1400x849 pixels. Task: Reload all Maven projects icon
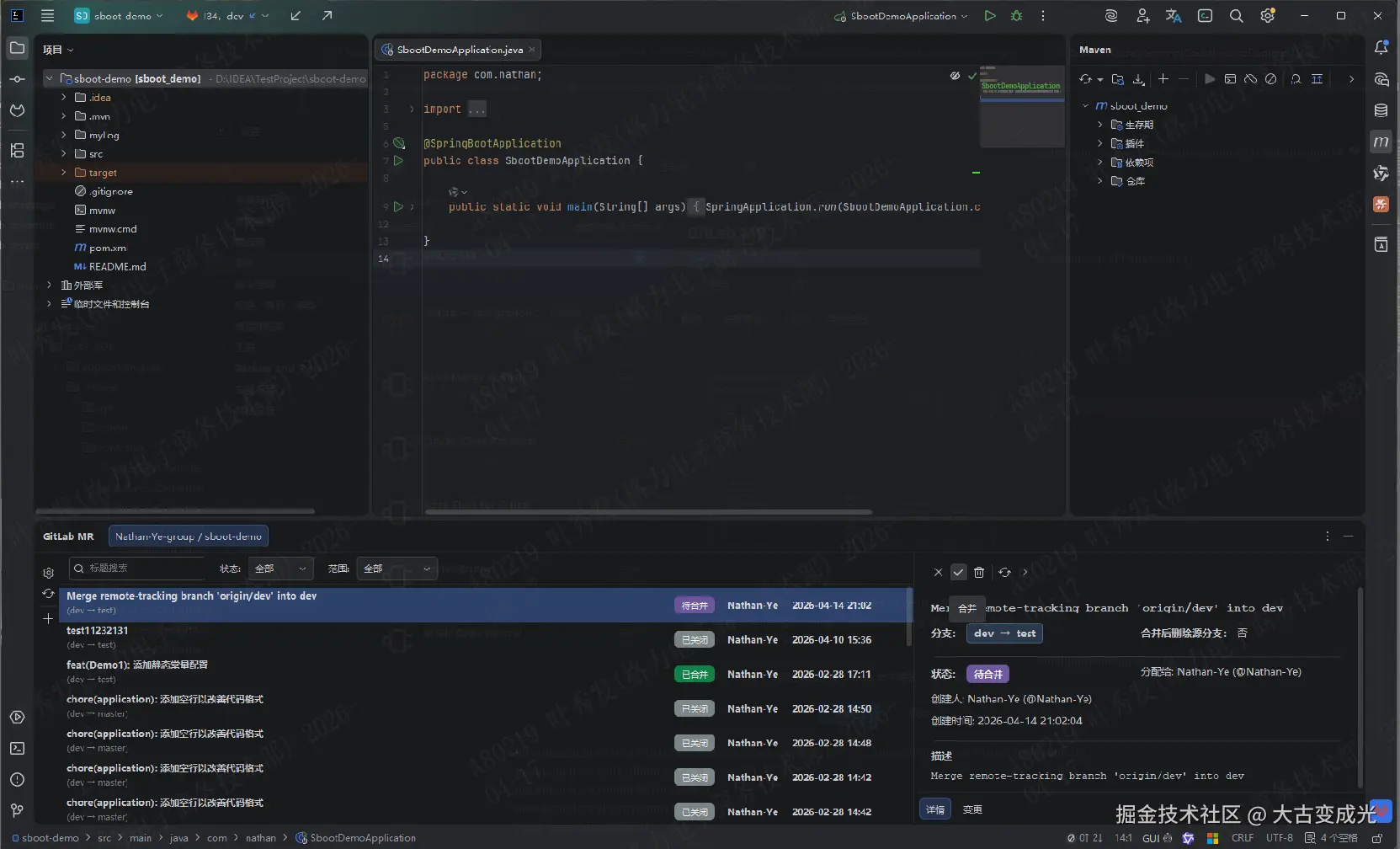[1086, 79]
